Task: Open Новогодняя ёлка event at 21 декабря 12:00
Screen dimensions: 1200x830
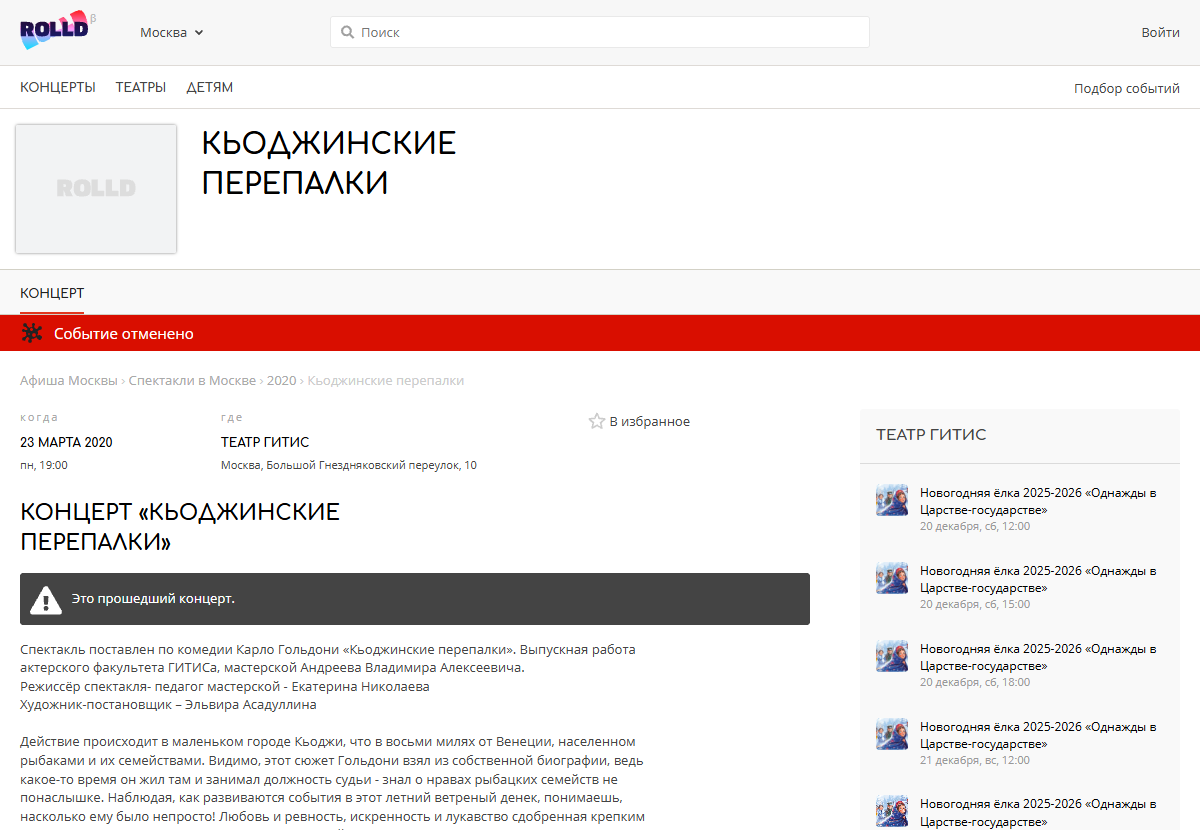Action: 1038,735
